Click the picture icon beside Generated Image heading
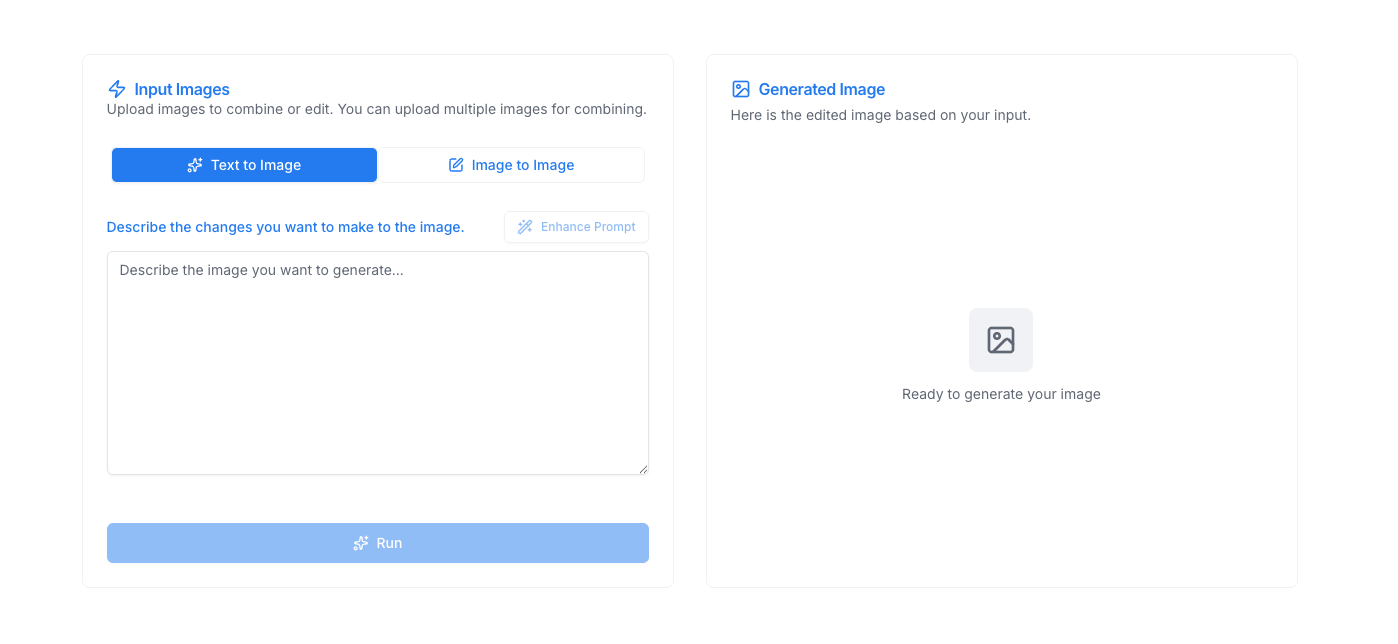1398x644 pixels. pyautogui.click(x=741, y=89)
